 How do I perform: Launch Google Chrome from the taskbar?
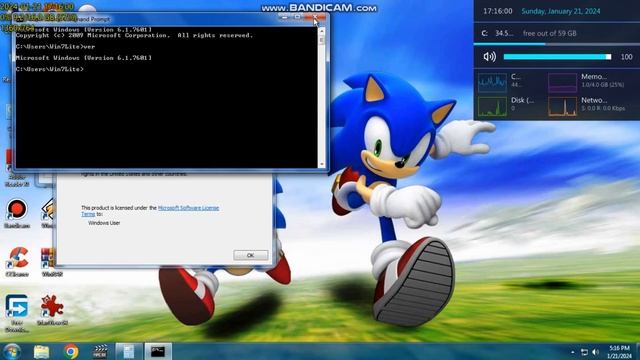tap(71, 351)
